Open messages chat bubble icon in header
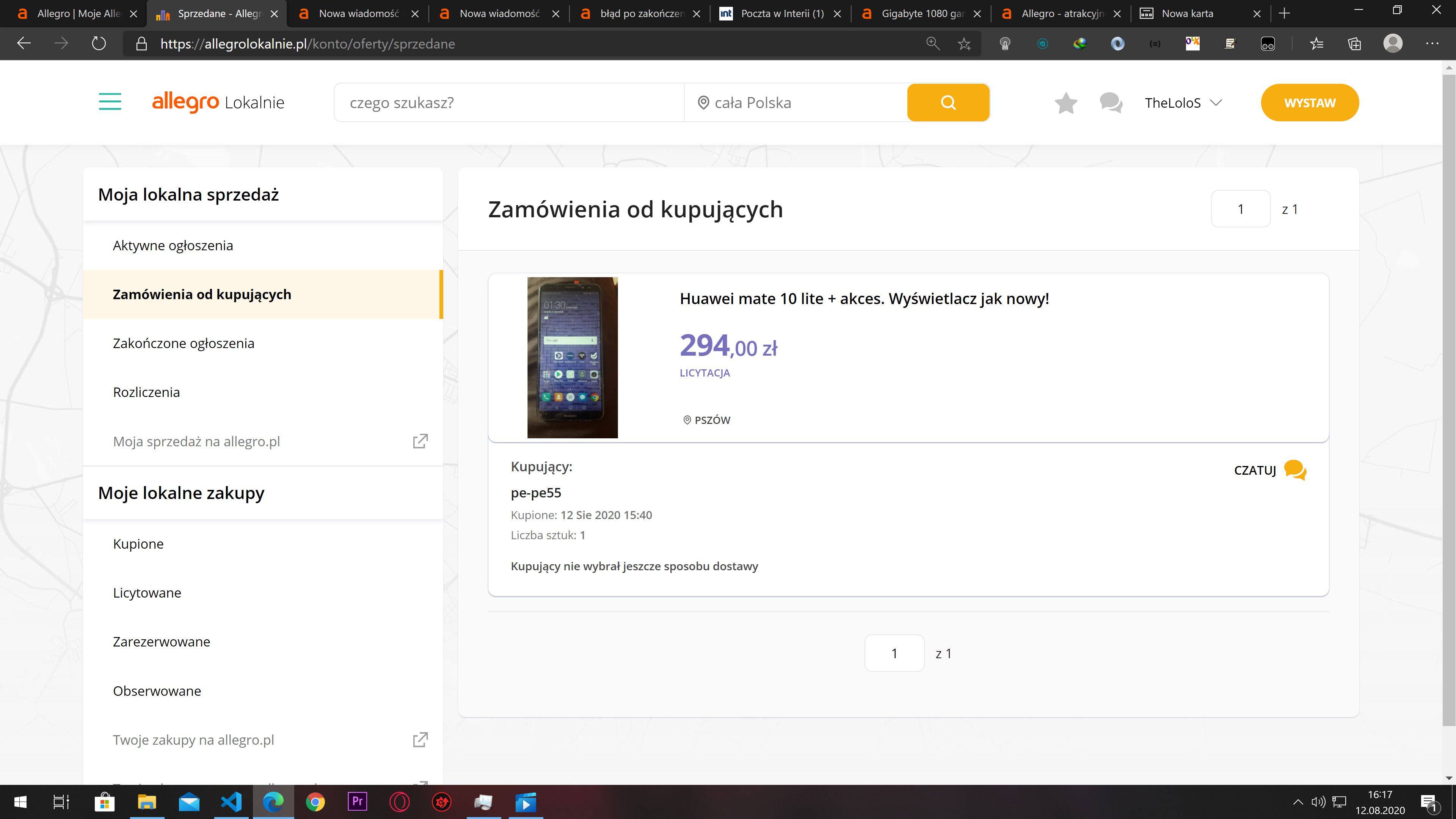The image size is (1456, 819). point(1111,103)
